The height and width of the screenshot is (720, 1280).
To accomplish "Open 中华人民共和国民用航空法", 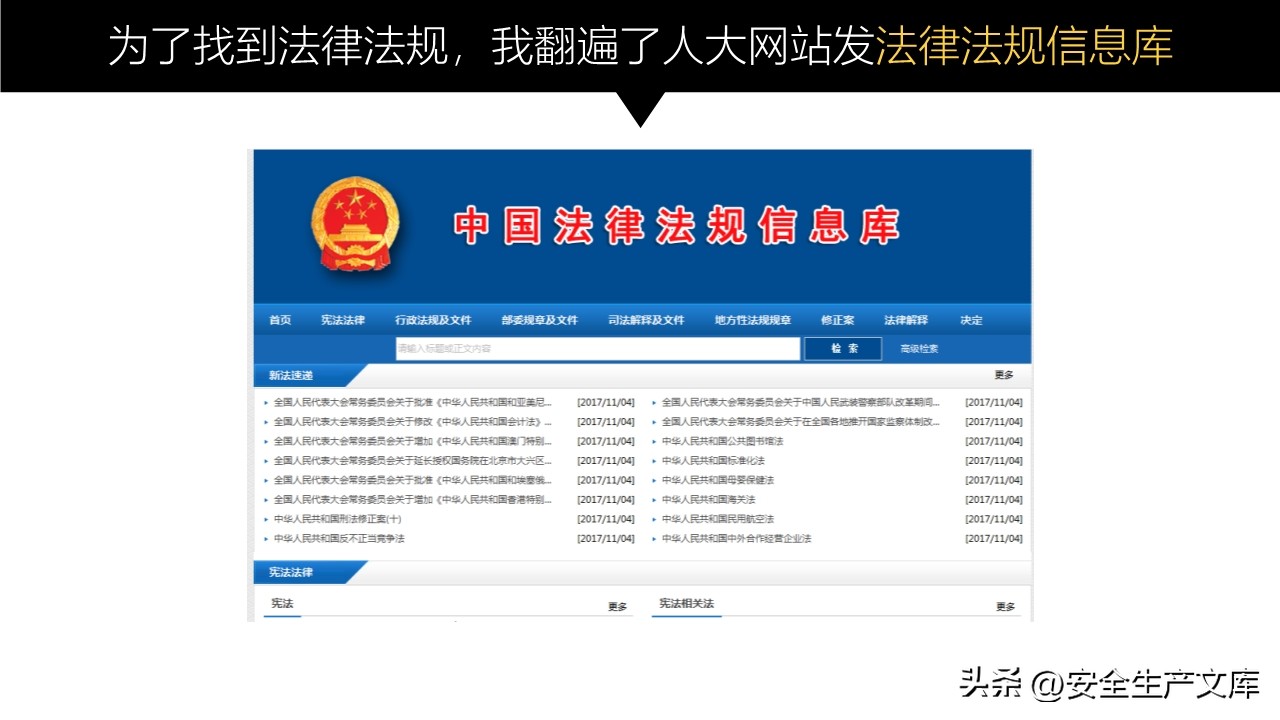I will [x=718, y=519].
